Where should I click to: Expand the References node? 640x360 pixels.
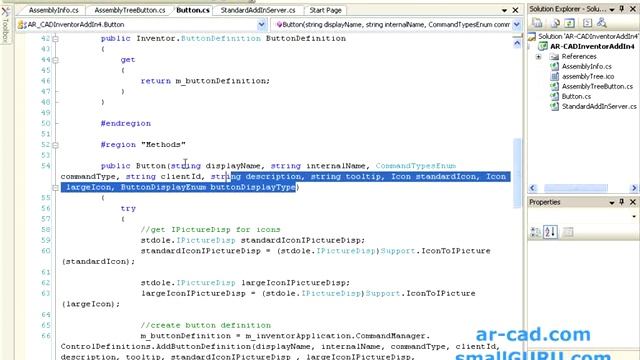(538, 56)
